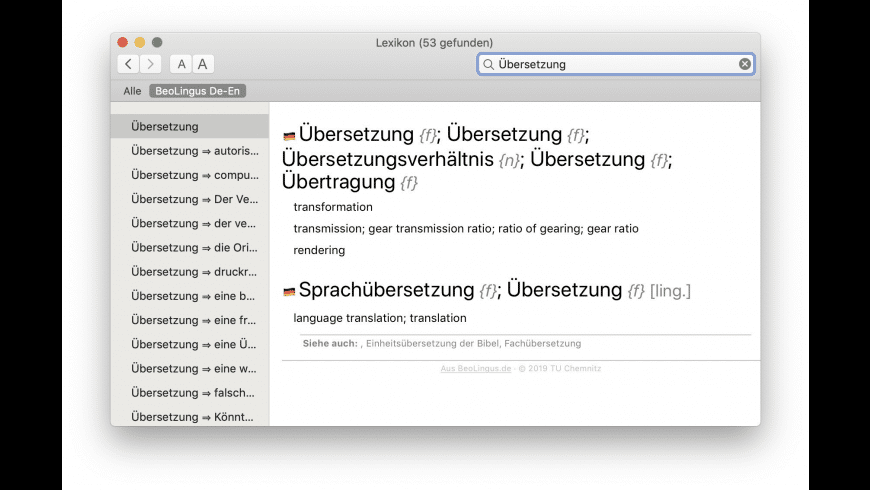870x490 pixels.
Task: Click the red close window button
Action: click(x=123, y=42)
